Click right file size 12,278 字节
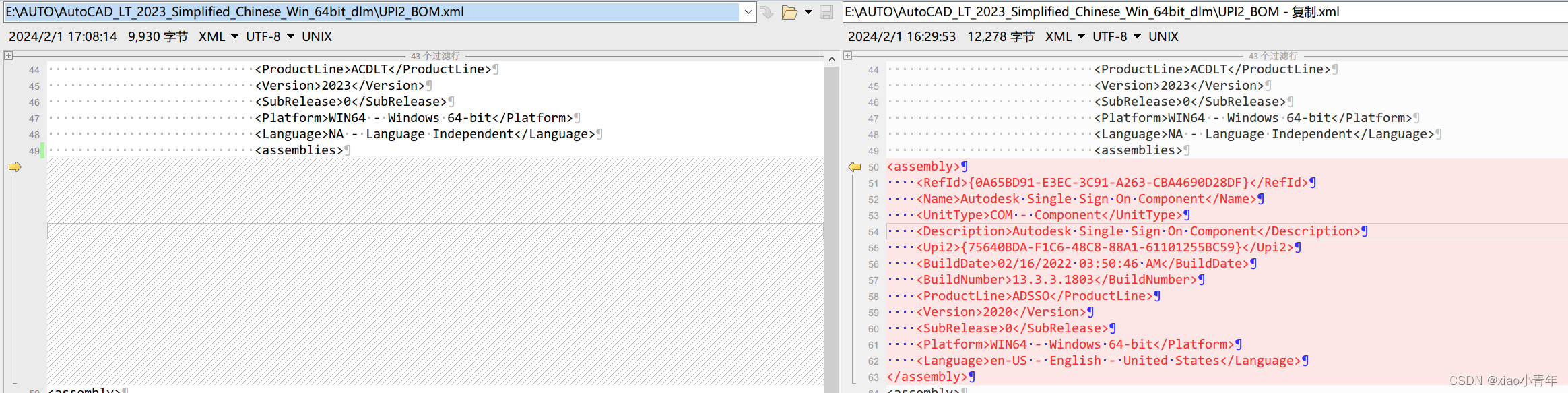1568x393 pixels. (1001, 36)
